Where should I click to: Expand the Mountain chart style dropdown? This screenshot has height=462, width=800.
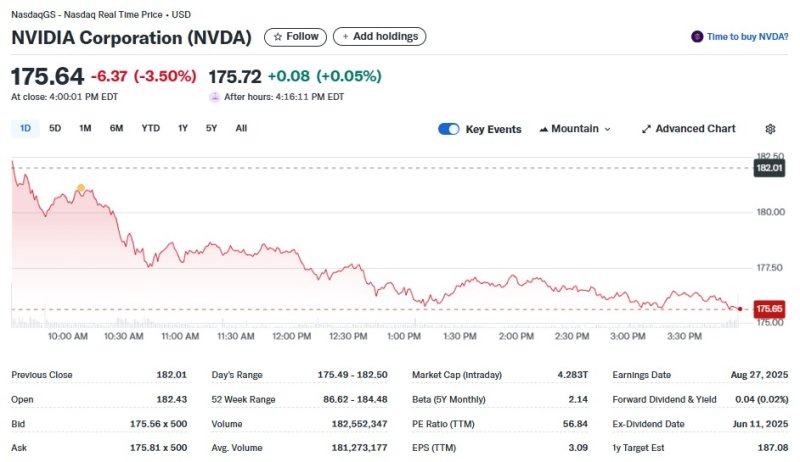point(607,129)
